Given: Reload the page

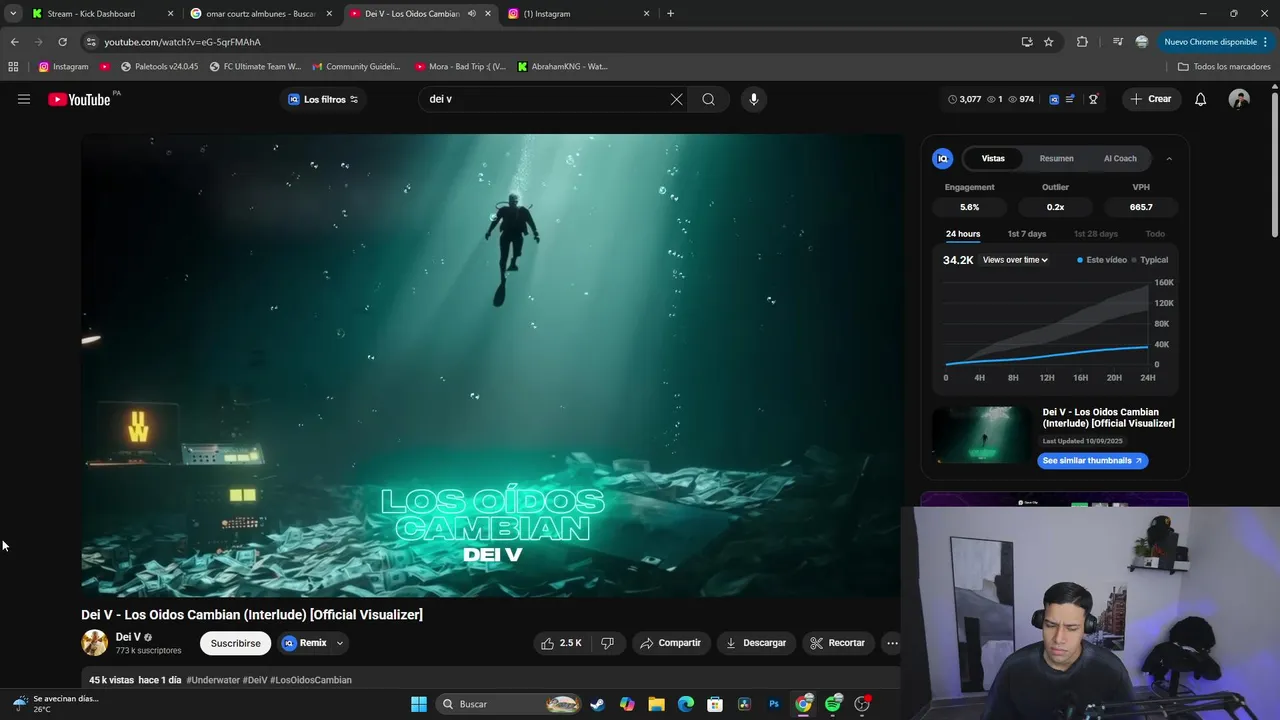Looking at the screenshot, I should (x=62, y=42).
